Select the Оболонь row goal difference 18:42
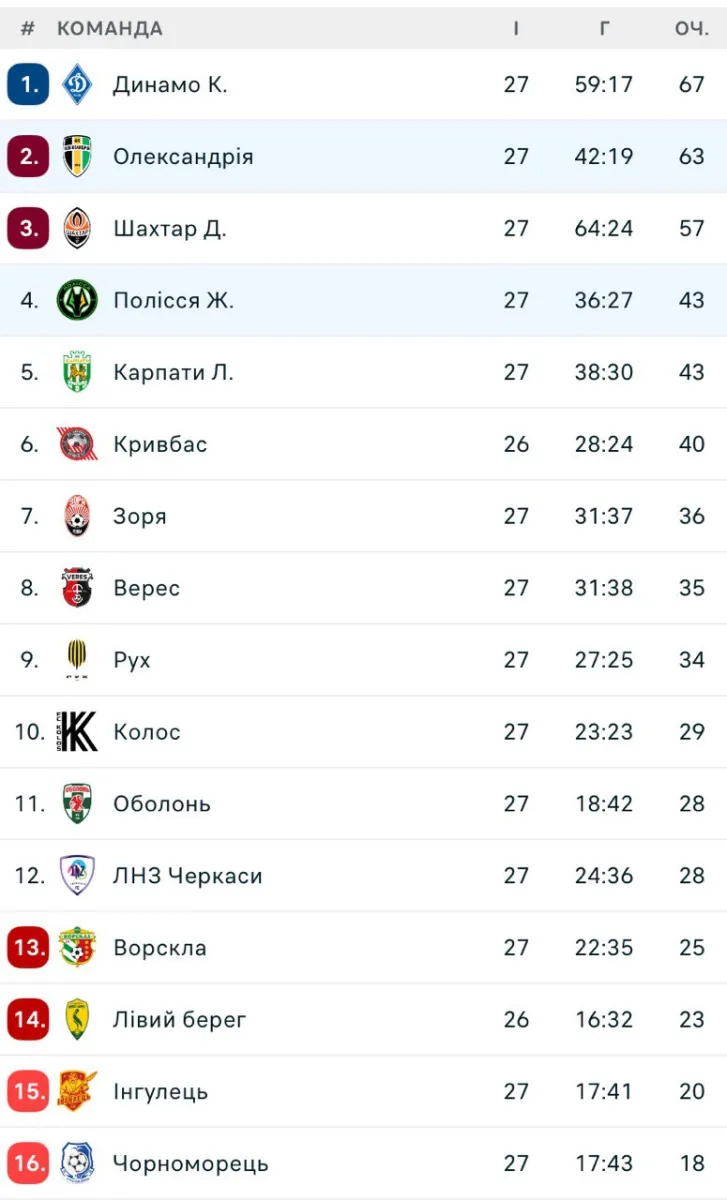This screenshot has height=1200, width=727. [604, 804]
